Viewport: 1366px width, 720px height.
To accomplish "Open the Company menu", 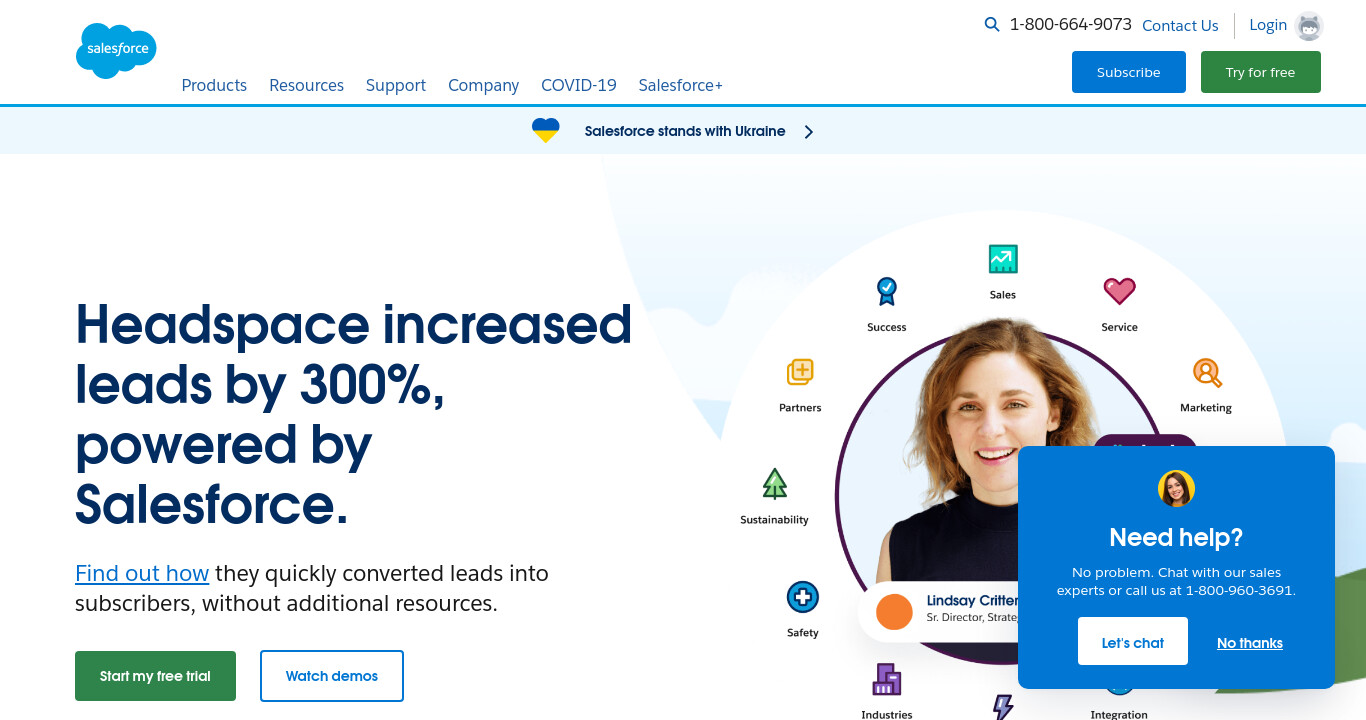I will pyautogui.click(x=483, y=85).
